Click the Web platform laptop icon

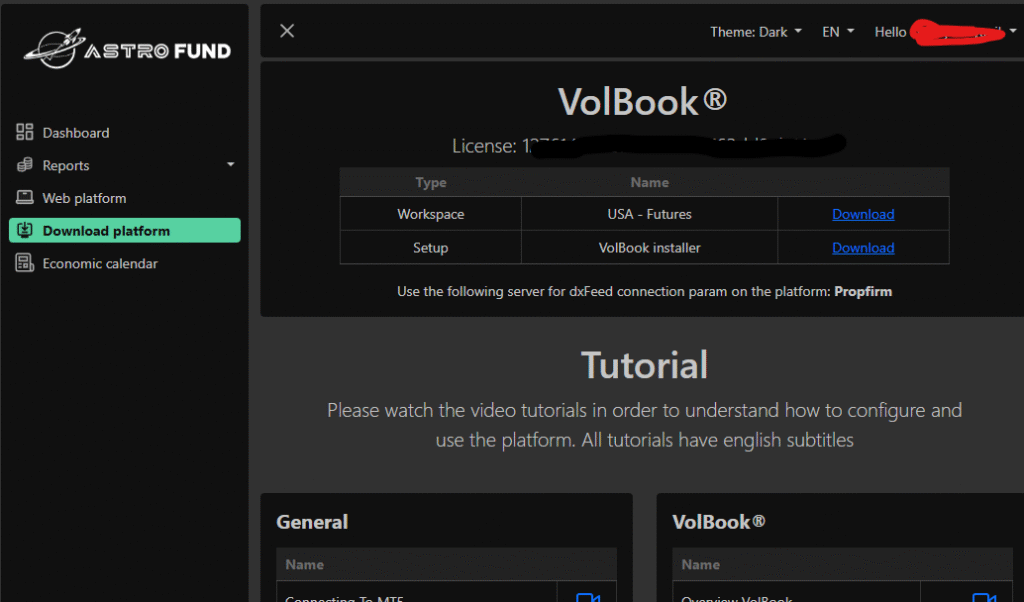tap(25, 198)
